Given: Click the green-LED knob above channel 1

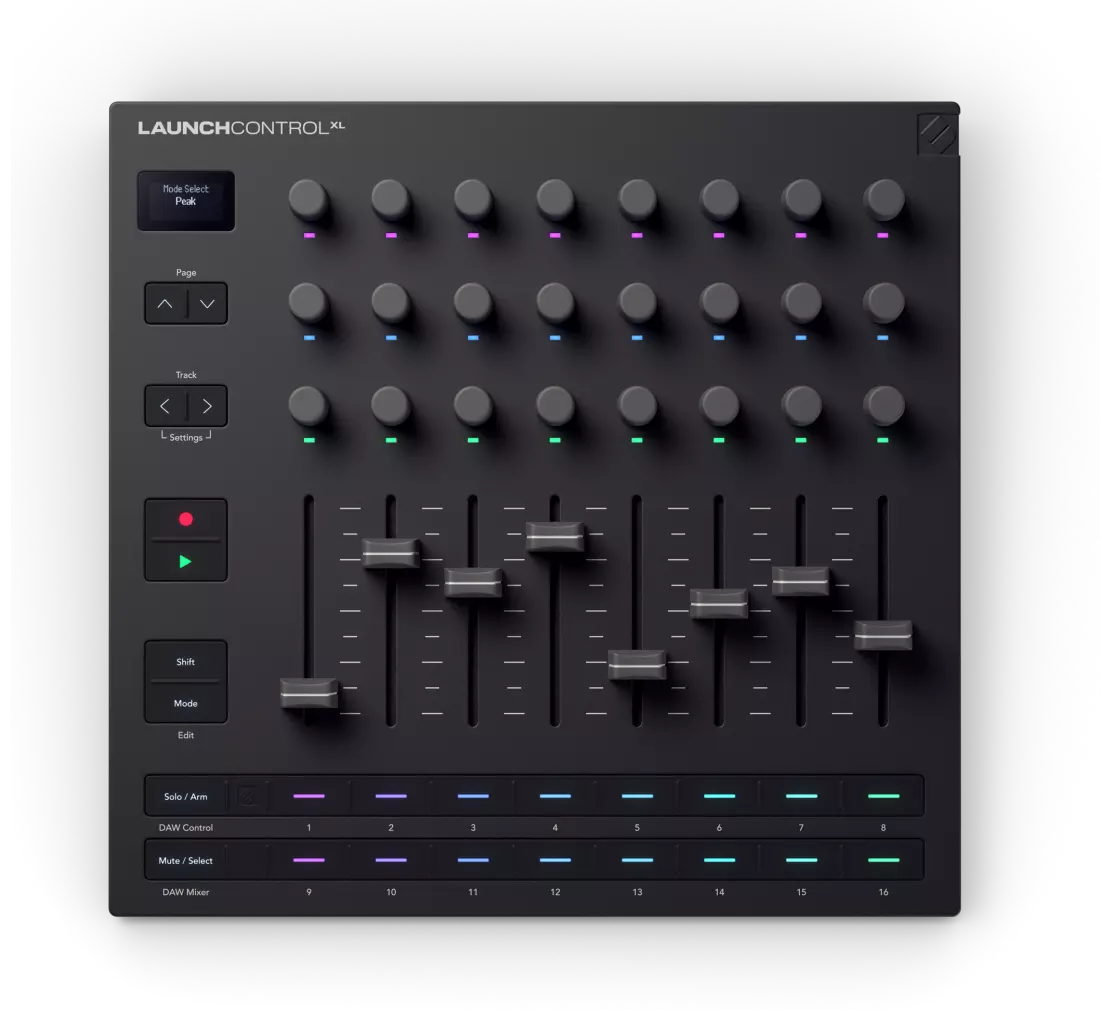Looking at the screenshot, I should point(309,405).
